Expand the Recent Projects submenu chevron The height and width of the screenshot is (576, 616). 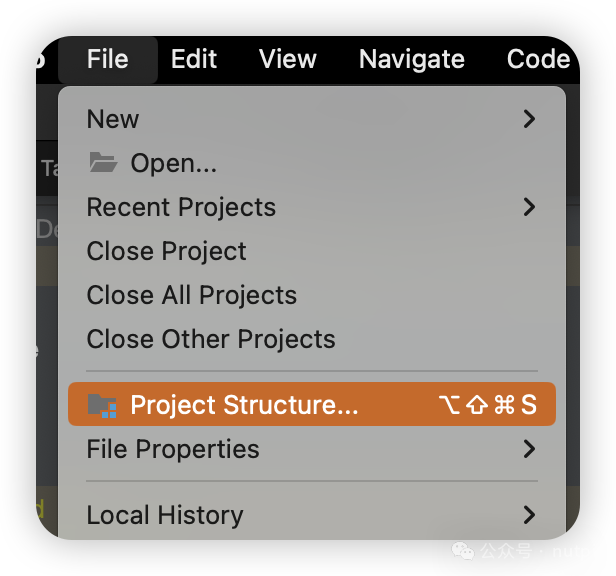(x=529, y=207)
